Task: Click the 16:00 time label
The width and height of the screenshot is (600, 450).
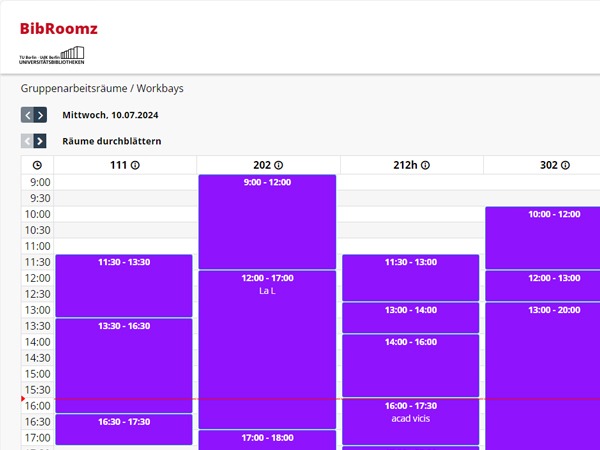Action: (38, 406)
